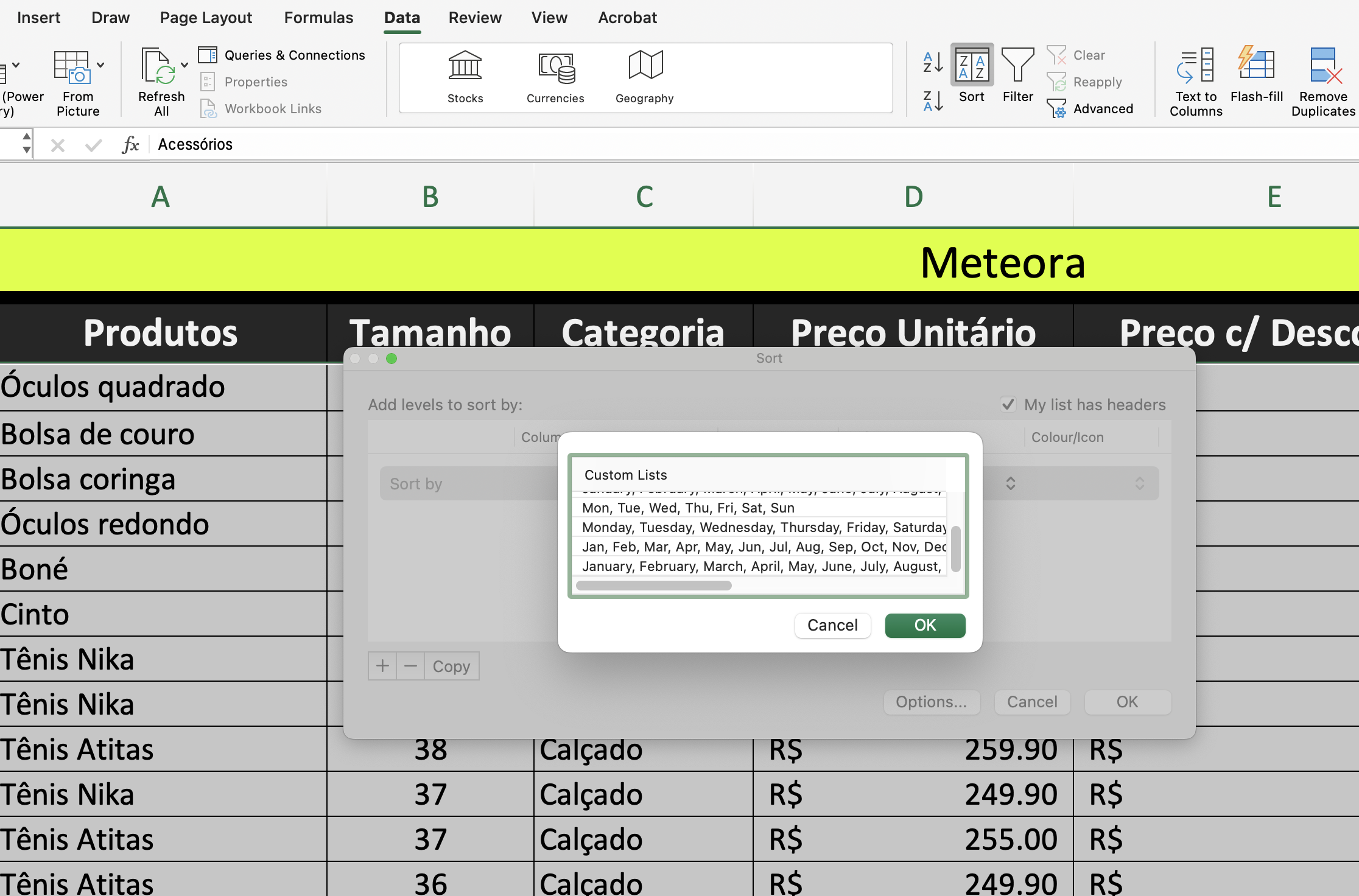Switch to Page Layout tab
This screenshot has width=1359, height=896.
(x=206, y=18)
